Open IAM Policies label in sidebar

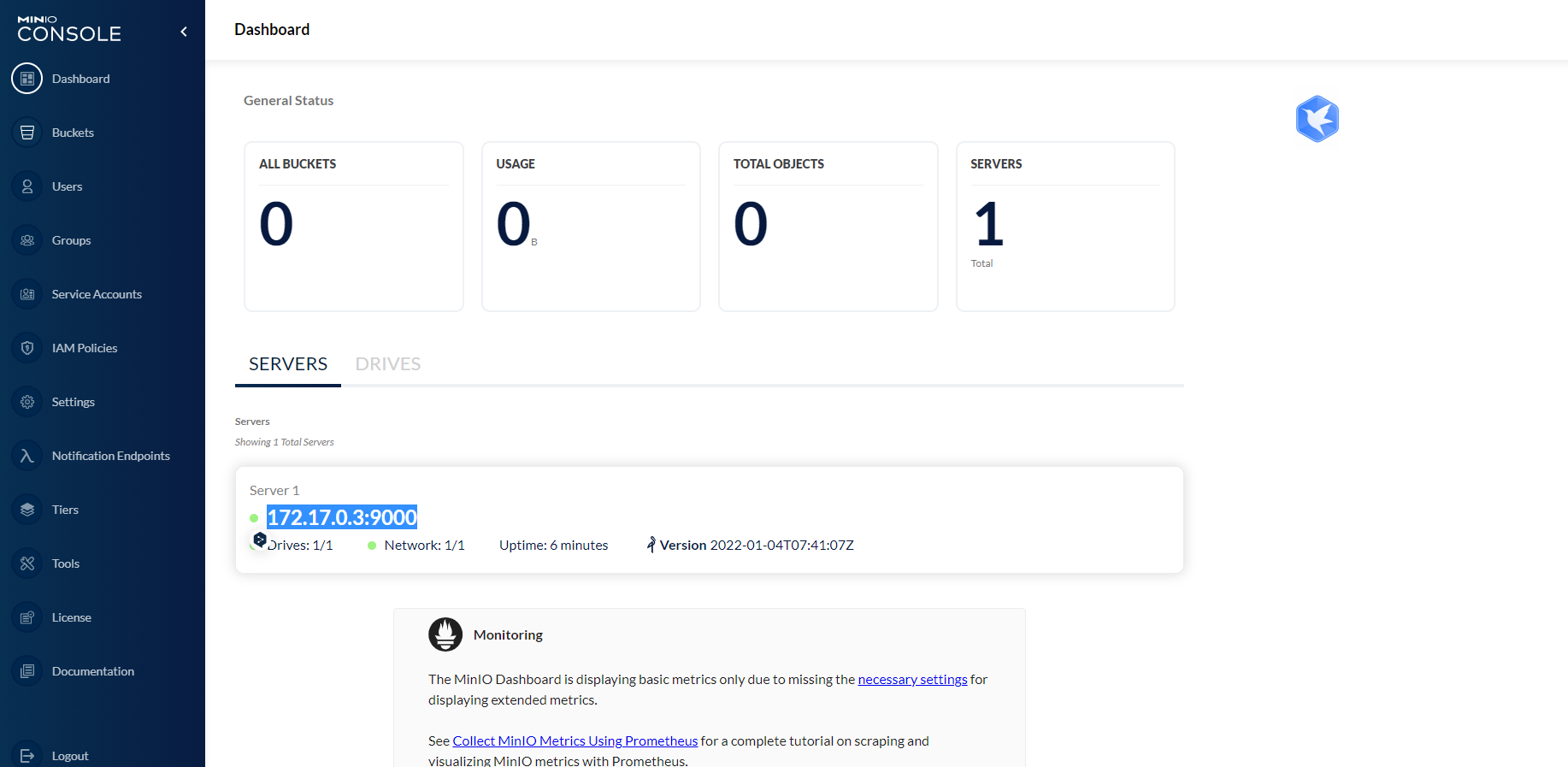(x=85, y=348)
